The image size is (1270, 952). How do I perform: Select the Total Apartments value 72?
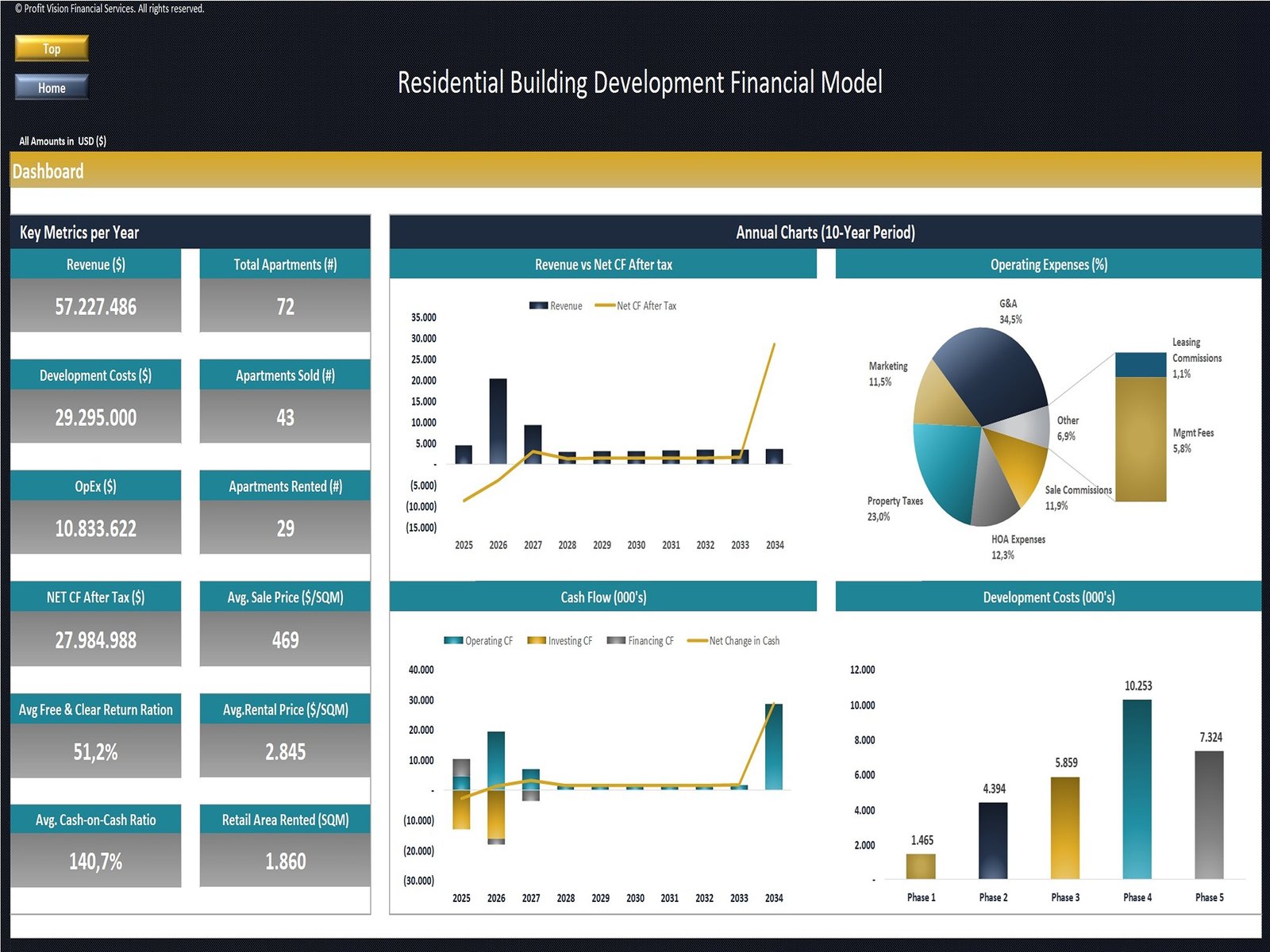[x=285, y=306]
